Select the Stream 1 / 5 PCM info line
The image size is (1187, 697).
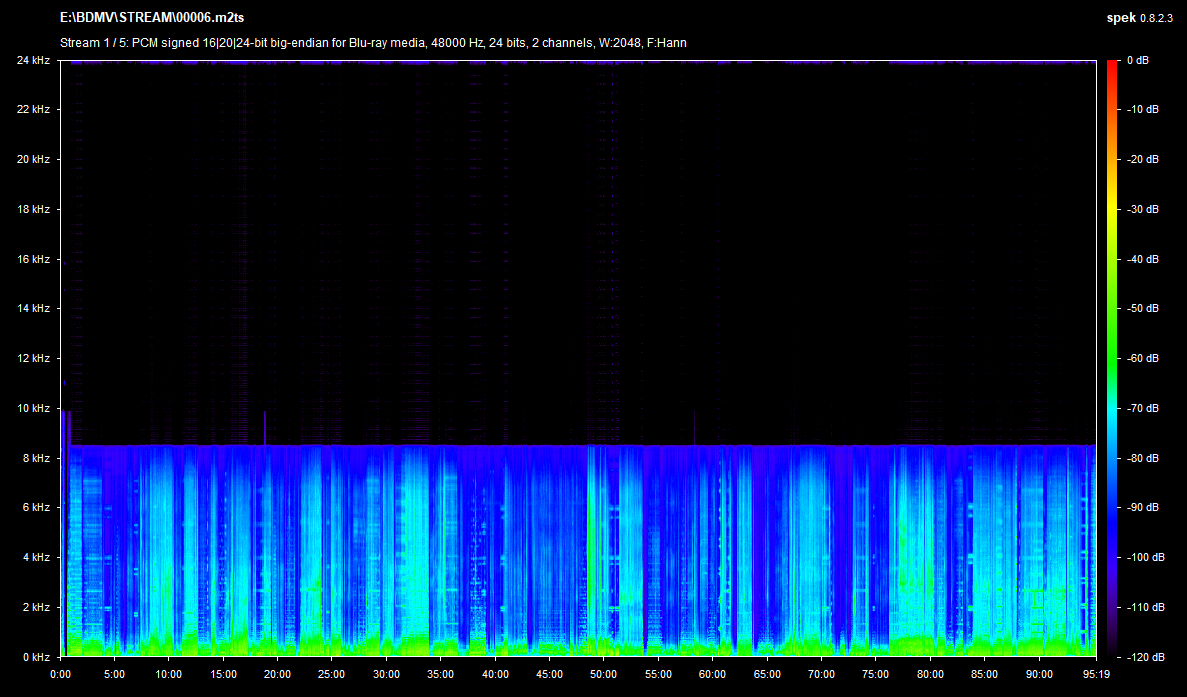tap(373, 43)
